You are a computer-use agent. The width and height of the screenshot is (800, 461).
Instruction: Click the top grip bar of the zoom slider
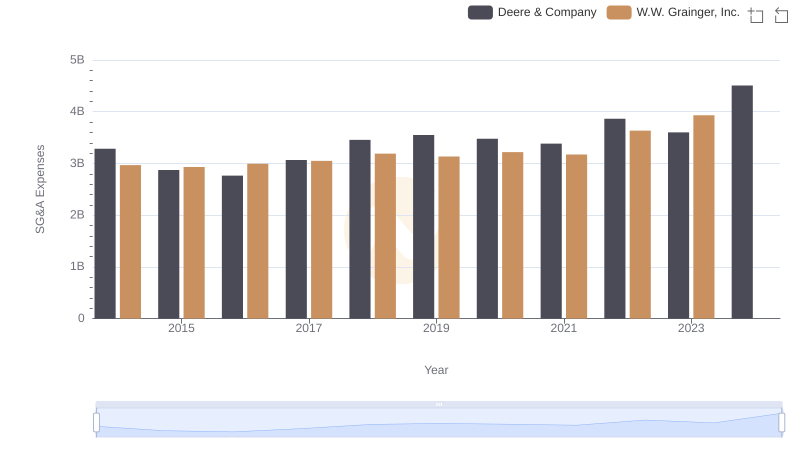point(439,404)
